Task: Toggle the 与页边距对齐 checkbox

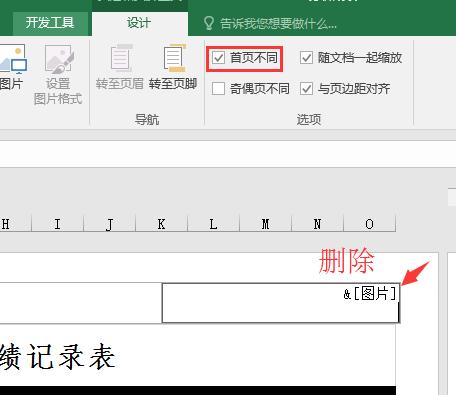Action: coord(306,89)
